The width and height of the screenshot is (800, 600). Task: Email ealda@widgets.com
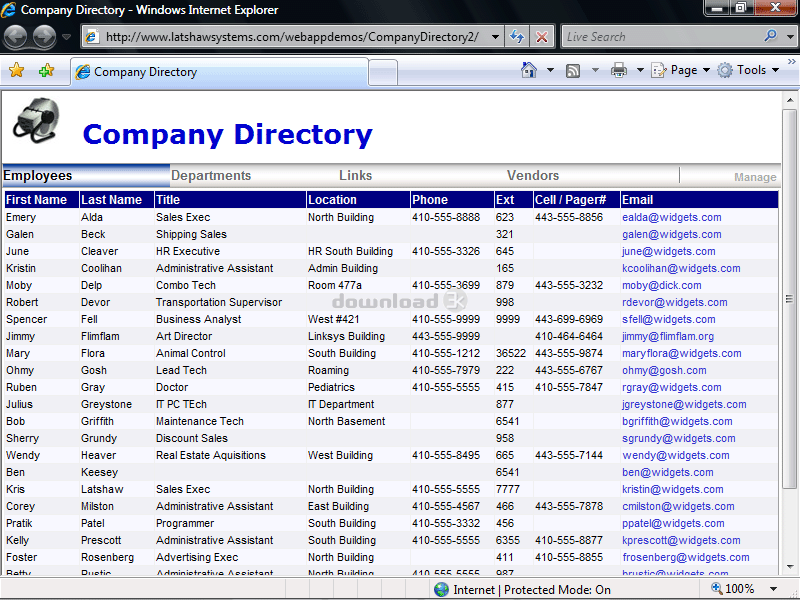pyautogui.click(x=671, y=217)
